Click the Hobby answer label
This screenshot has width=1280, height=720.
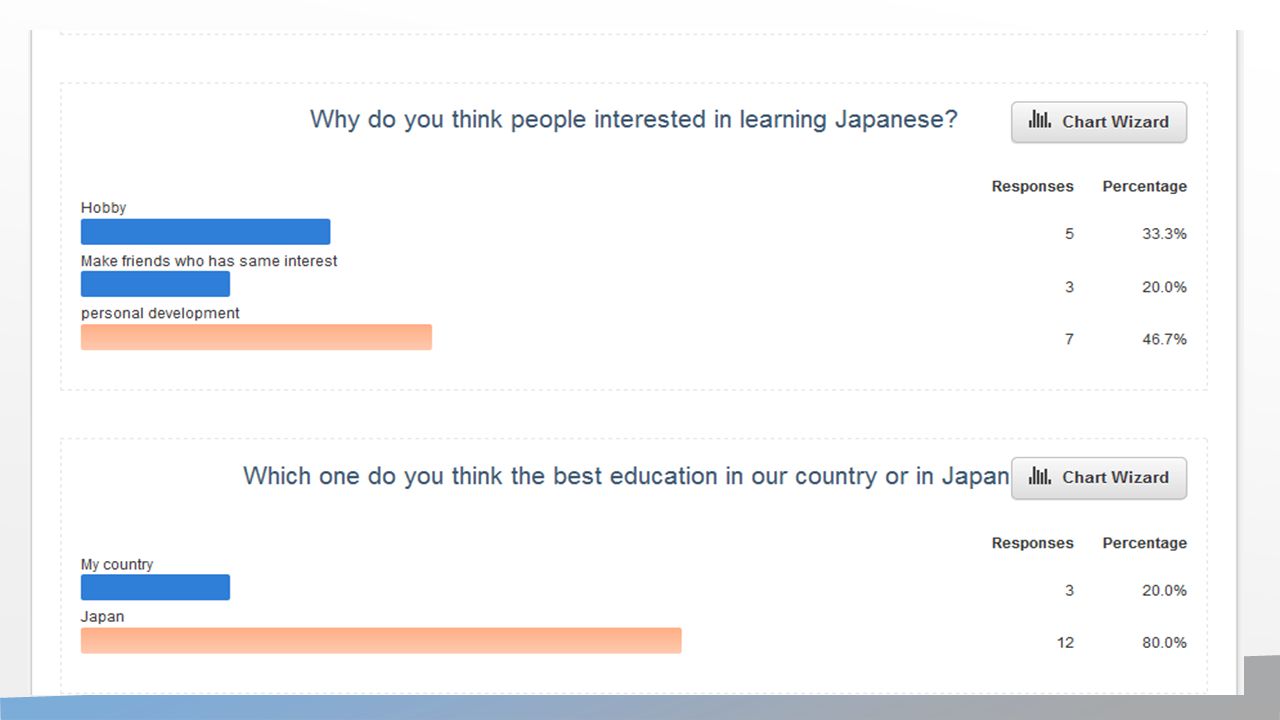click(104, 208)
